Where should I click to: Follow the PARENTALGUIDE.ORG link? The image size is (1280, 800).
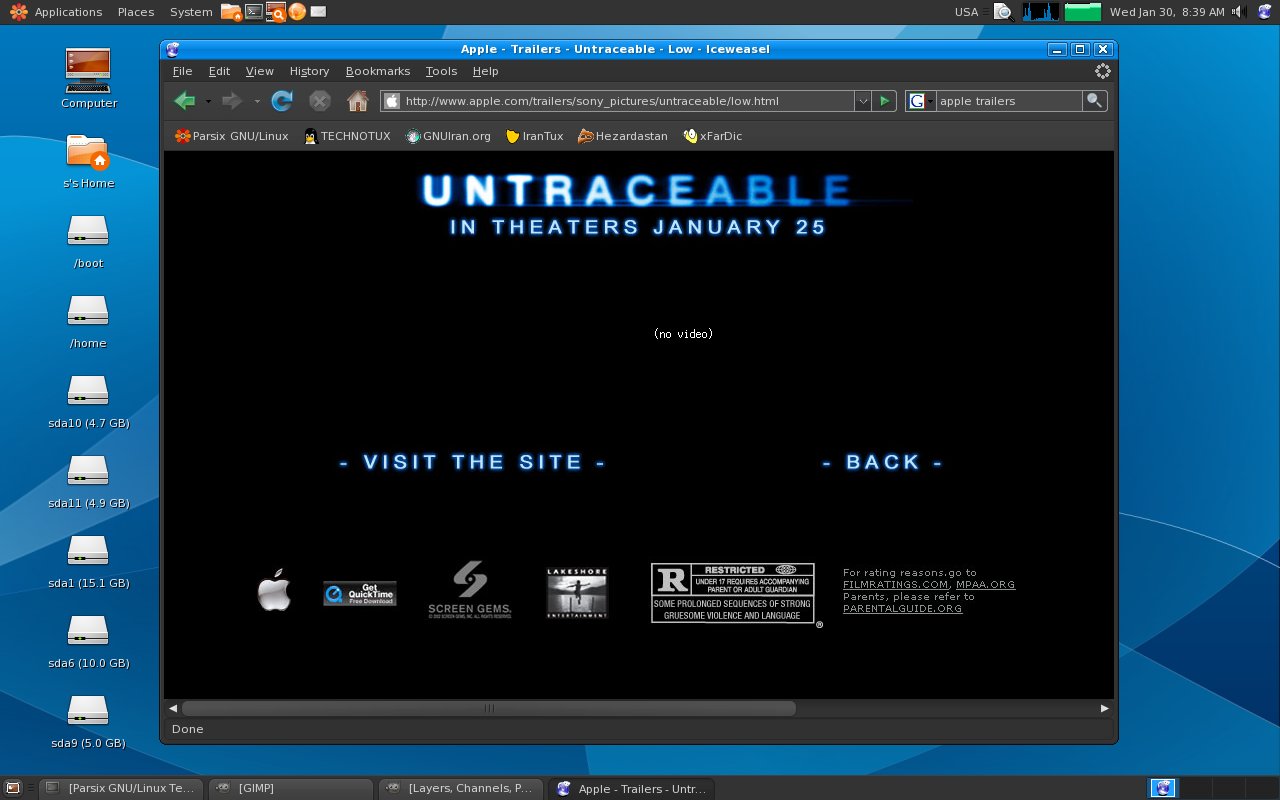(902, 609)
